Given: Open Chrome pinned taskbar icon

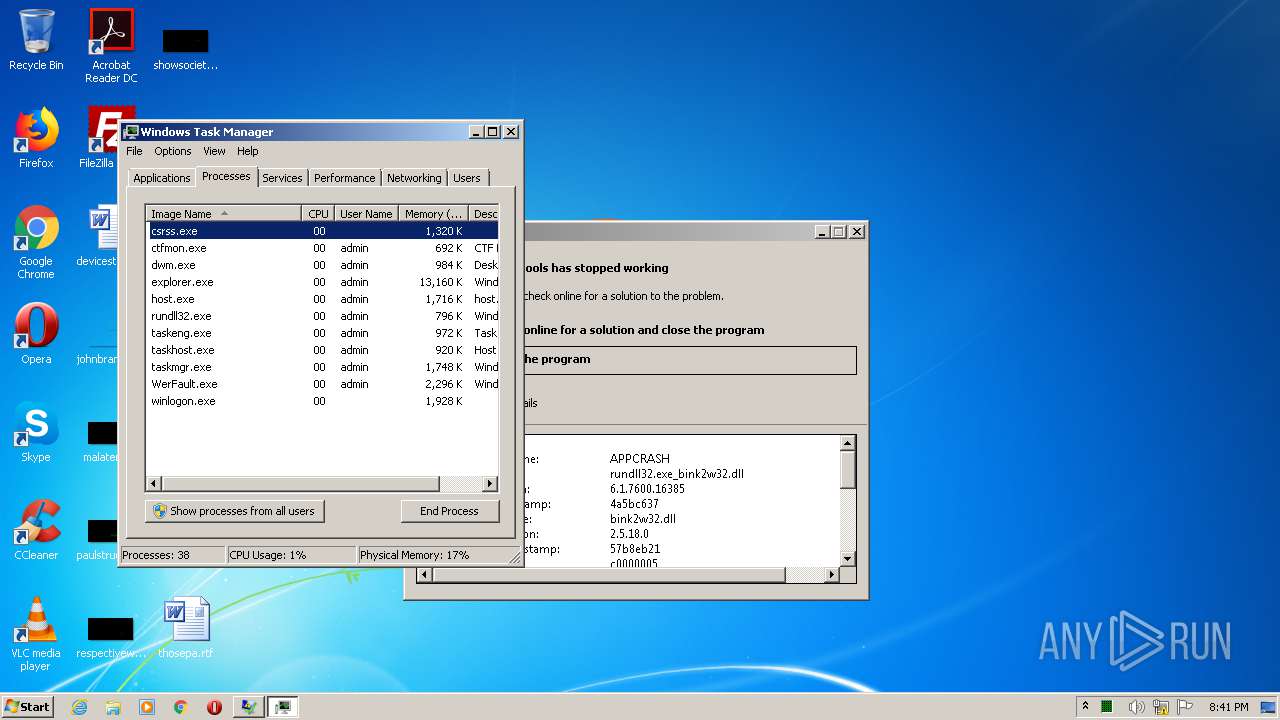Looking at the screenshot, I should tap(180, 707).
